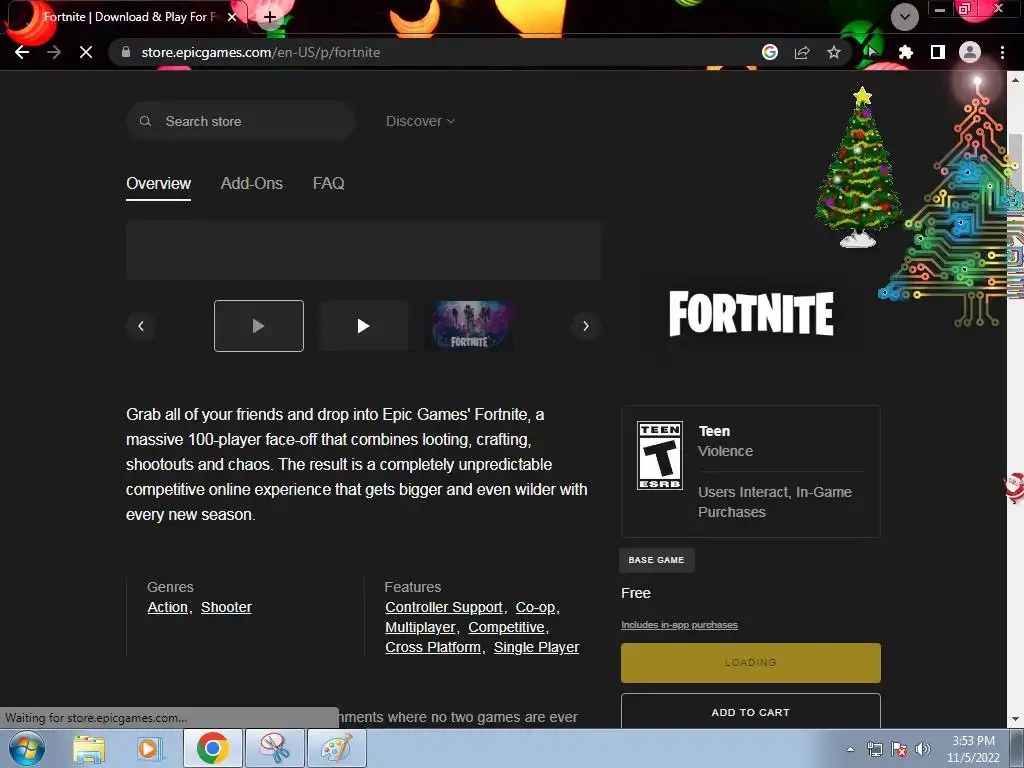
Task: Open Paint from the taskbar
Action: [x=336, y=748]
